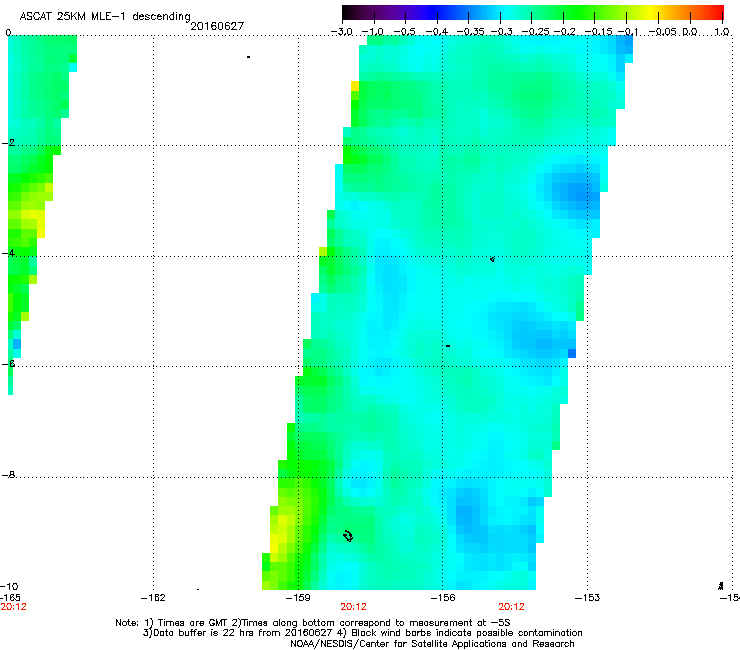The image size is (740, 650).
Task: Click the -0.15 color scale label
Action: click(598, 32)
